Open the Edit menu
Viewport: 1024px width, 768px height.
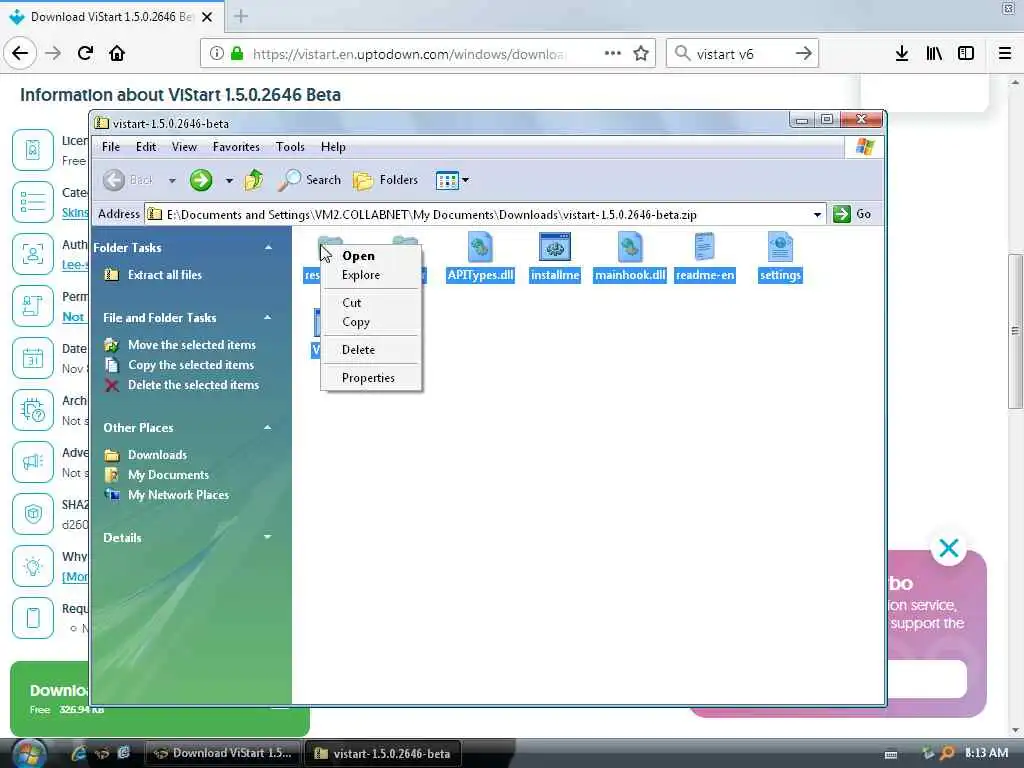tap(146, 147)
